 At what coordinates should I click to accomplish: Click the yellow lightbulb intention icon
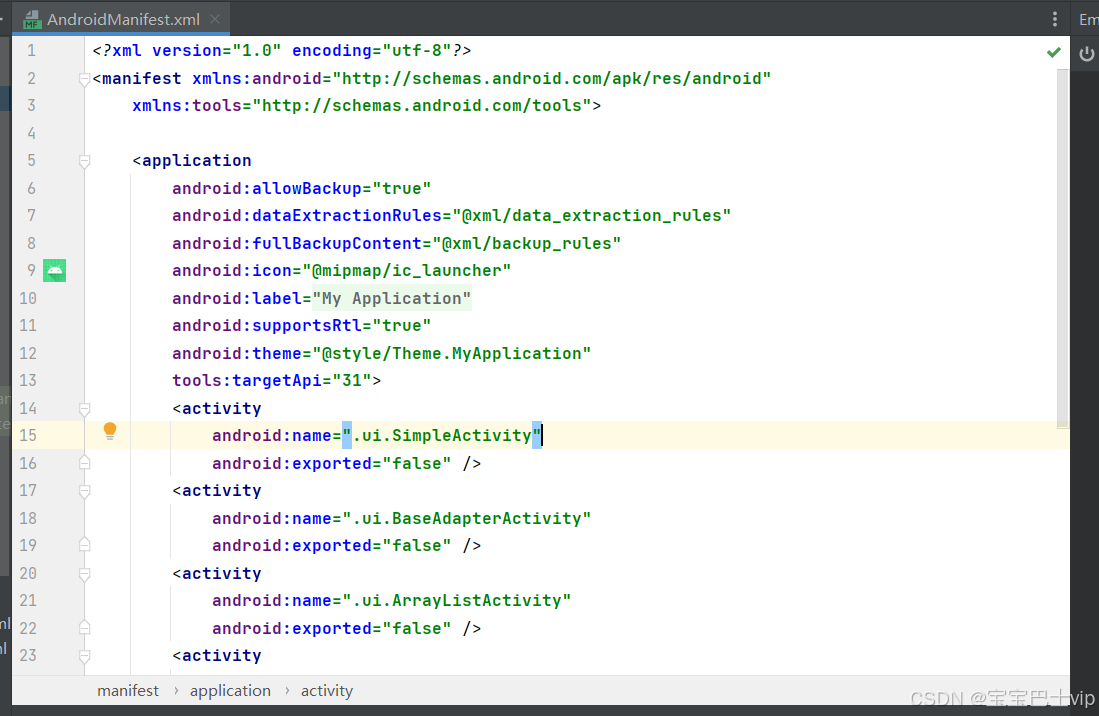tap(110, 430)
